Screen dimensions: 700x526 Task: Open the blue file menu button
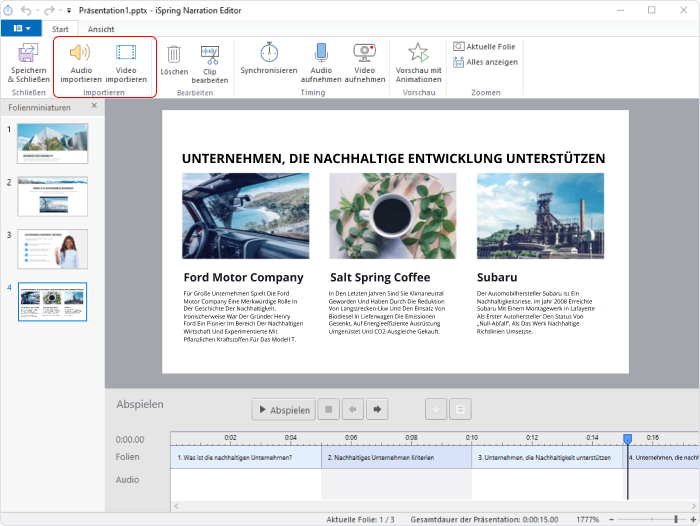[x=21, y=28]
